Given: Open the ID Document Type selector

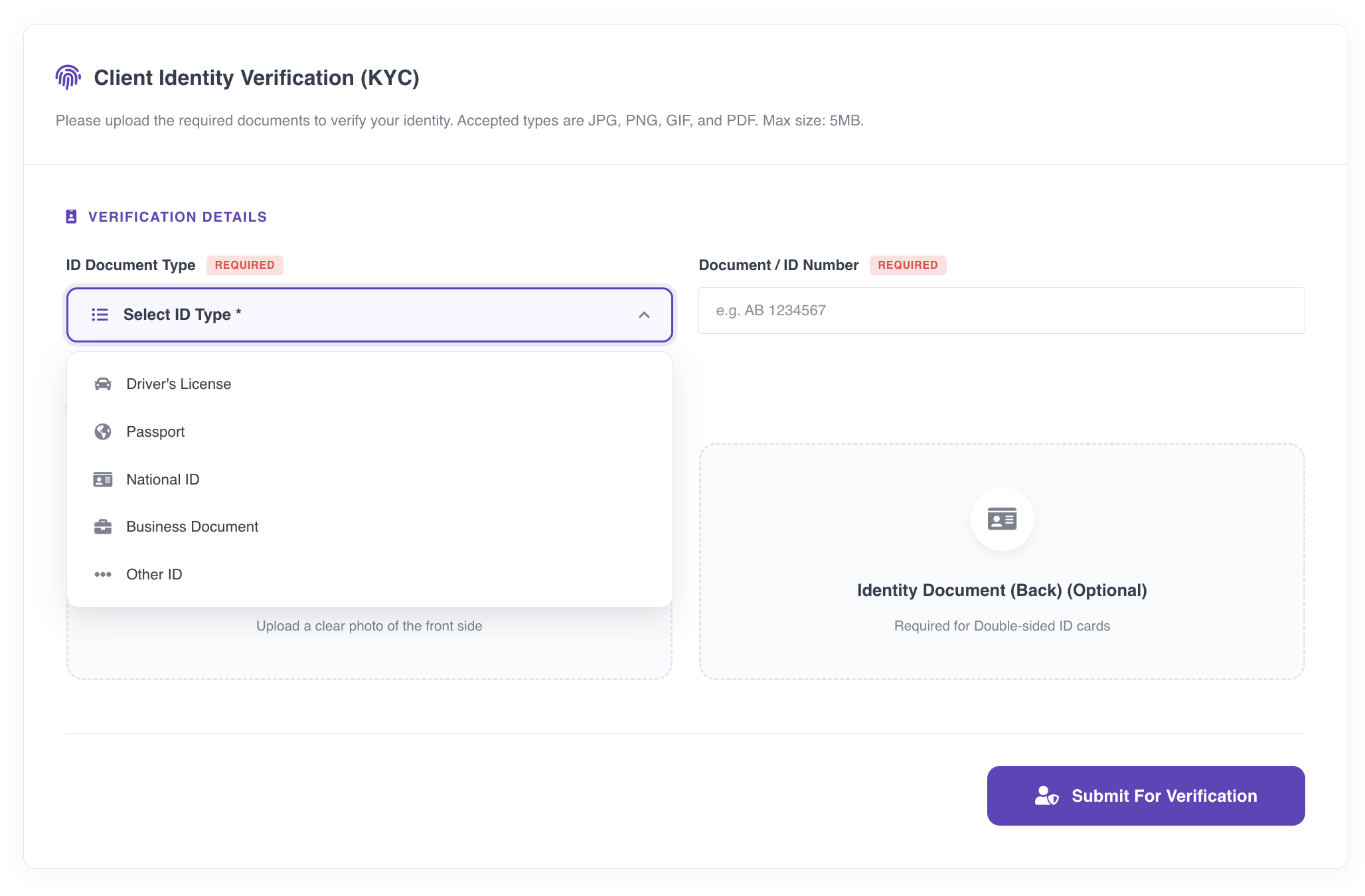Looking at the screenshot, I should pyautogui.click(x=369, y=315).
